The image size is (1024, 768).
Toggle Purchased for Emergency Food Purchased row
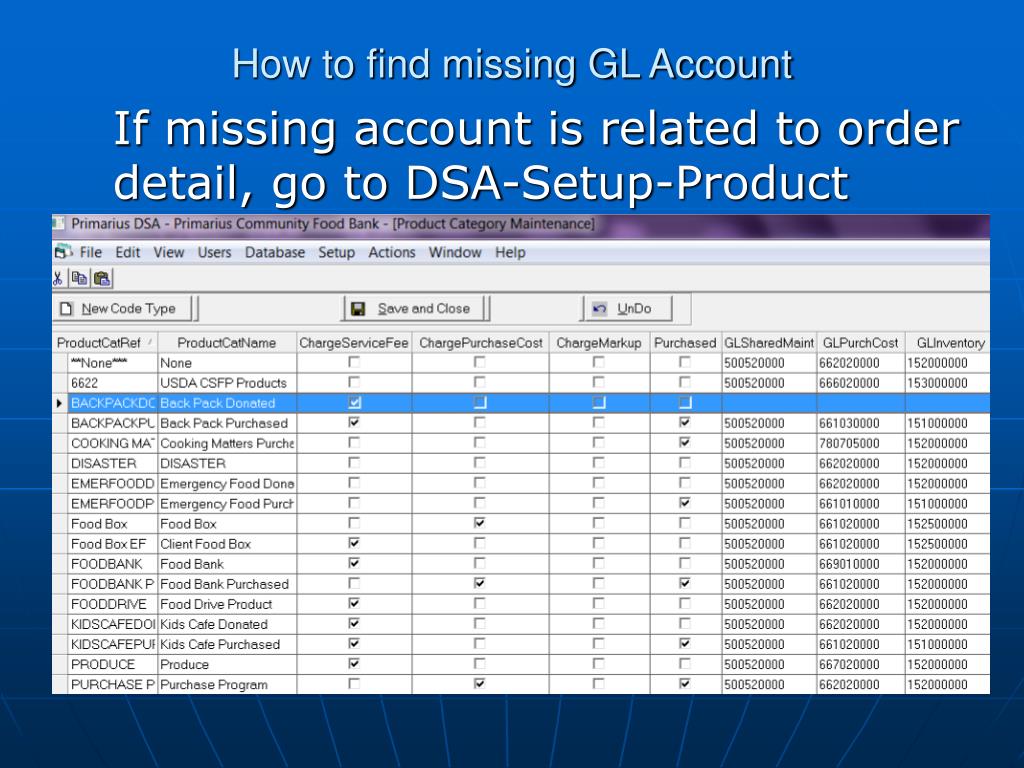(684, 503)
